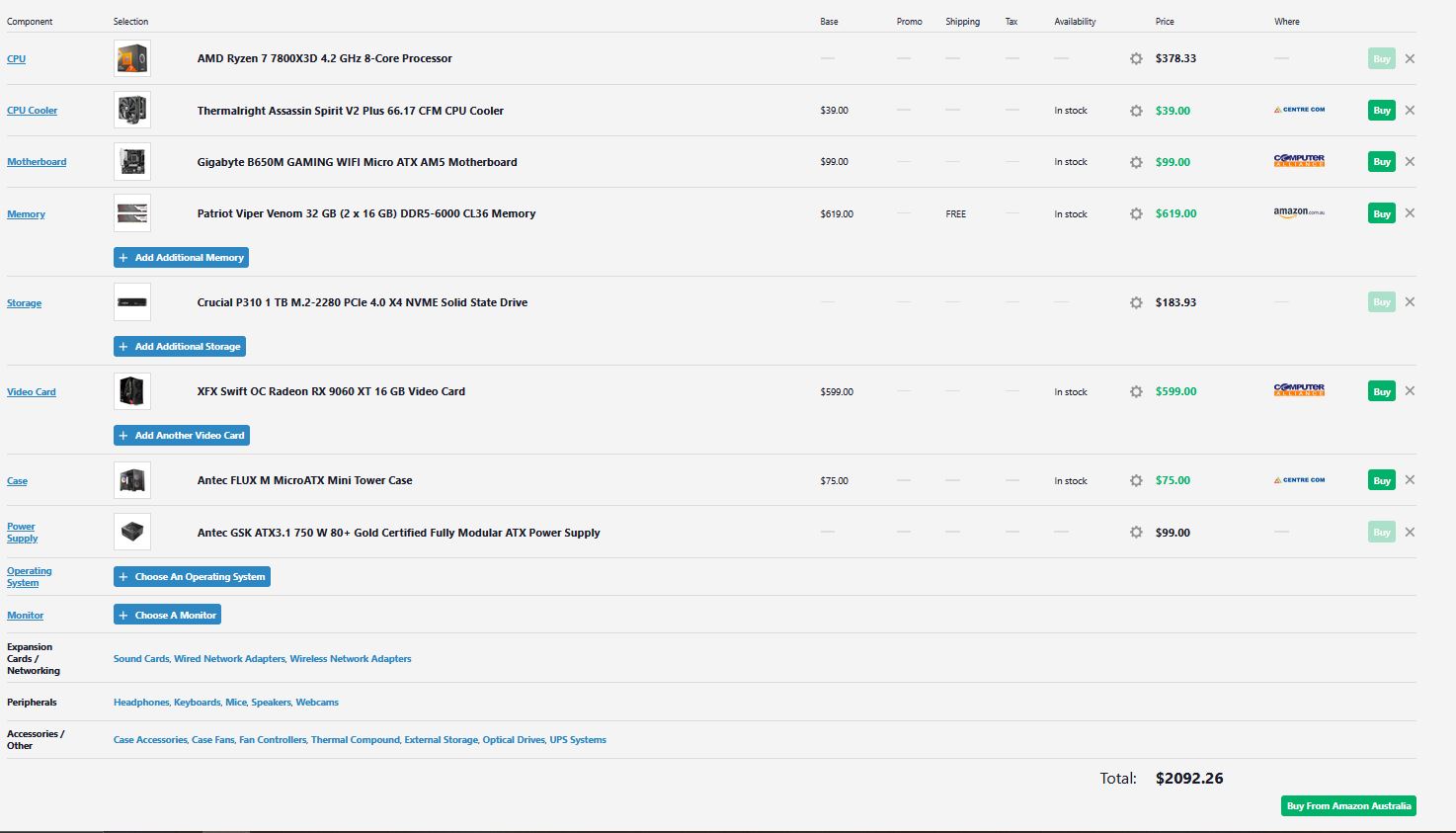
Task: Remove the Antec GSK power supply
Action: click(1410, 532)
